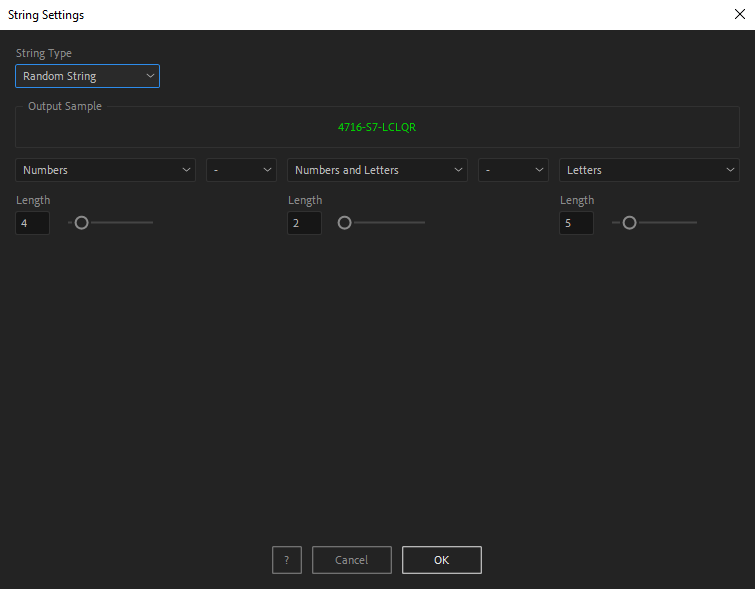The height and width of the screenshot is (589, 755).
Task: Click the String Type label
Action: pyautogui.click(x=44, y=53)
